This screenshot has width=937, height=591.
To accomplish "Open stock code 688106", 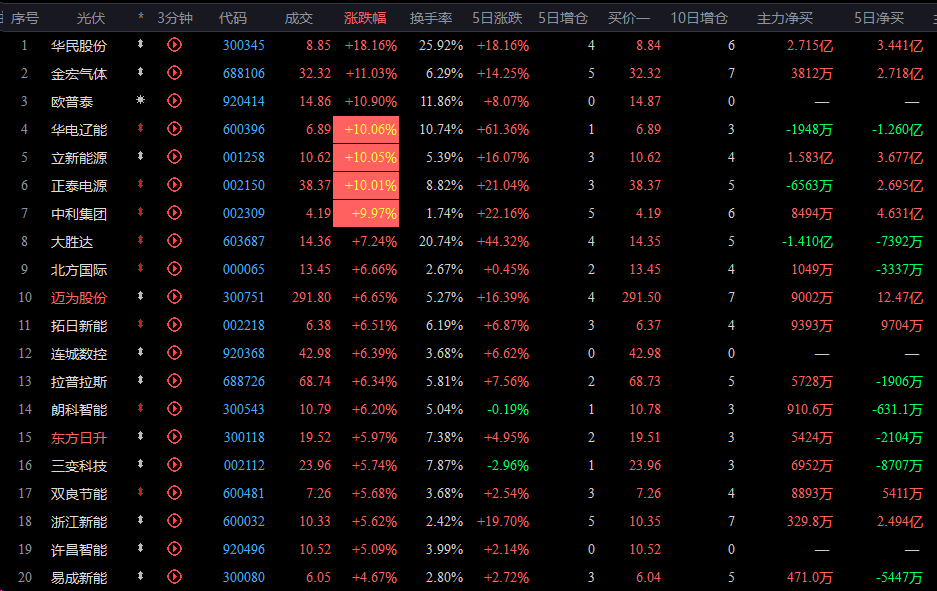I will [x=244, y=73].
